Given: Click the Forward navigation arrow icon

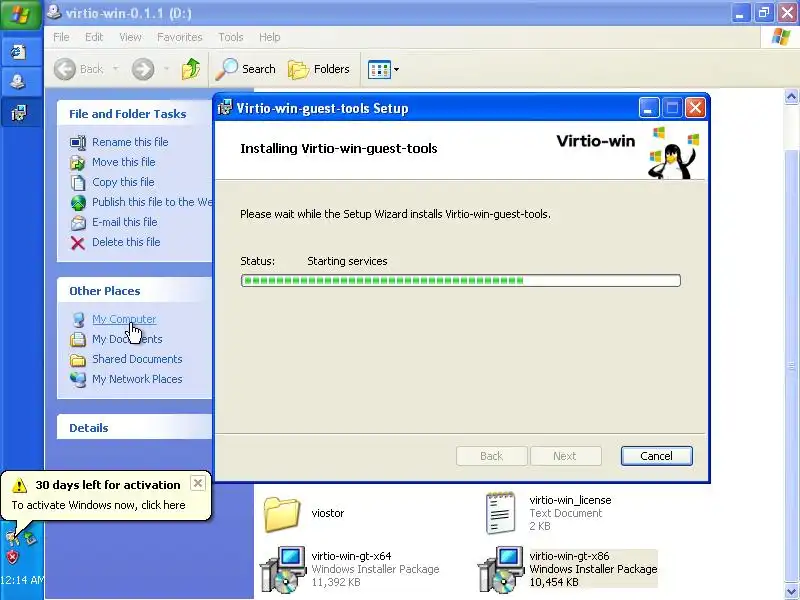Looking at the screenshot, I should tap(143, 69).
